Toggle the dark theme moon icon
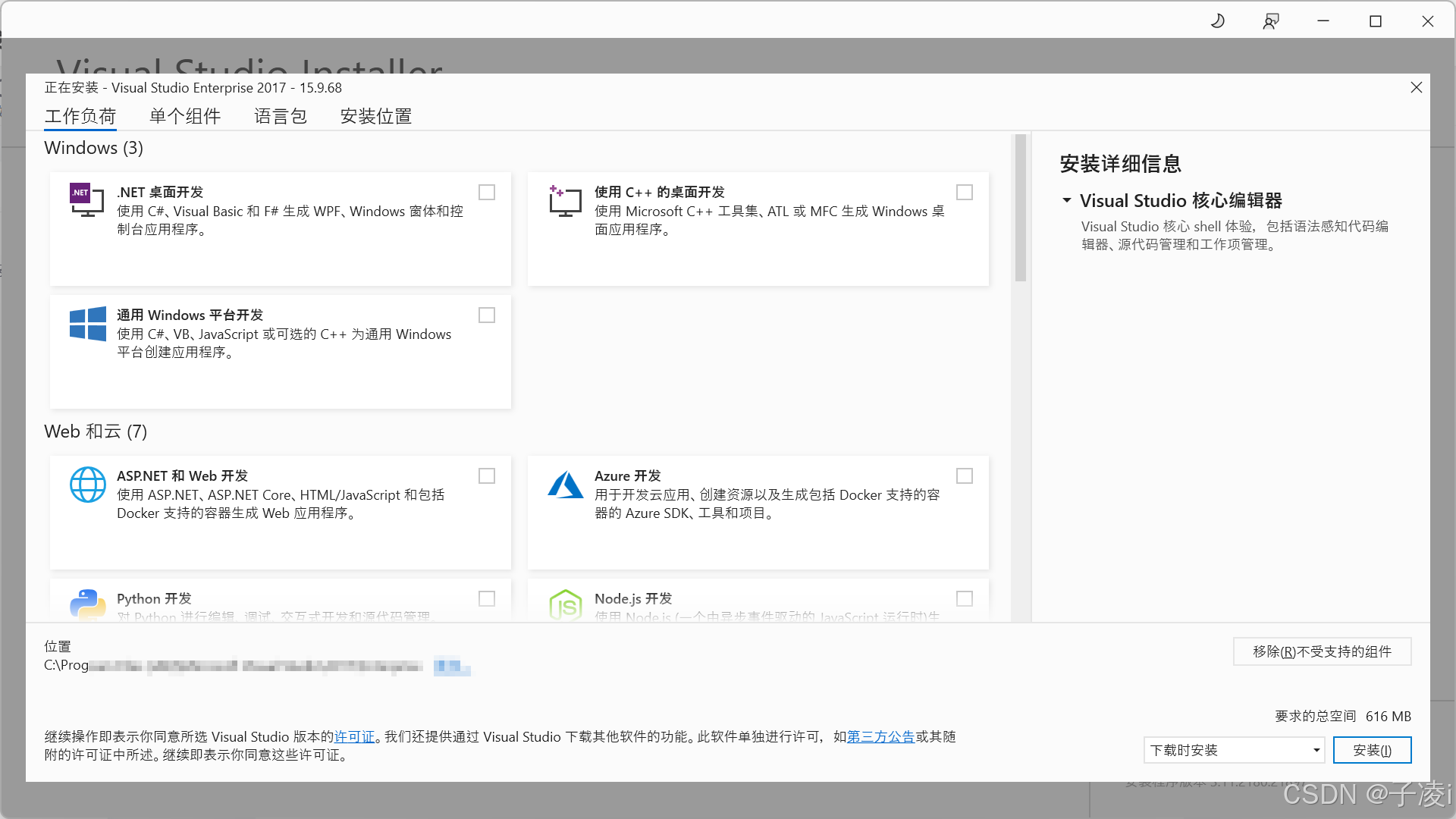 click(x=1218, y=21)
